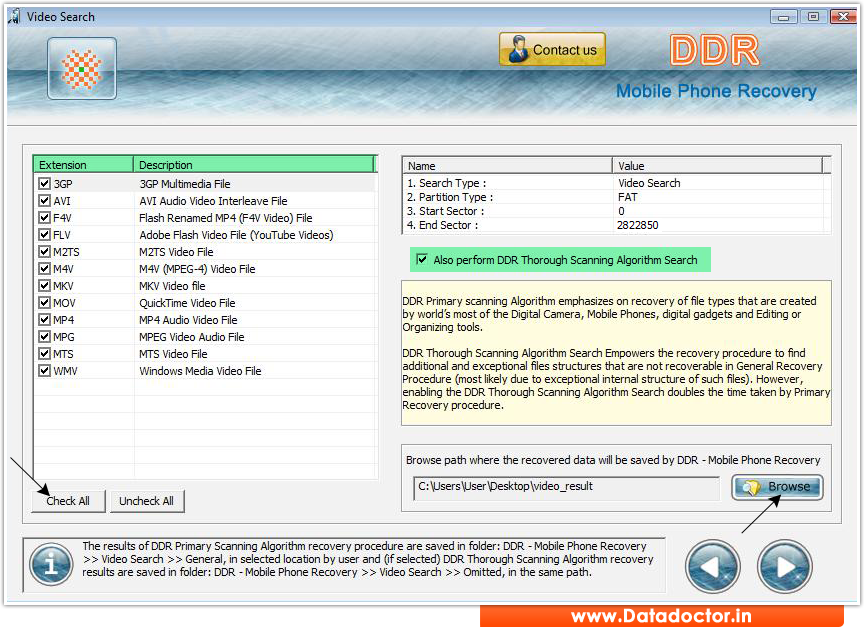This screenshot has height=627, width=864.
Task: Click the recovered data save path field
Action: point(566,487)
